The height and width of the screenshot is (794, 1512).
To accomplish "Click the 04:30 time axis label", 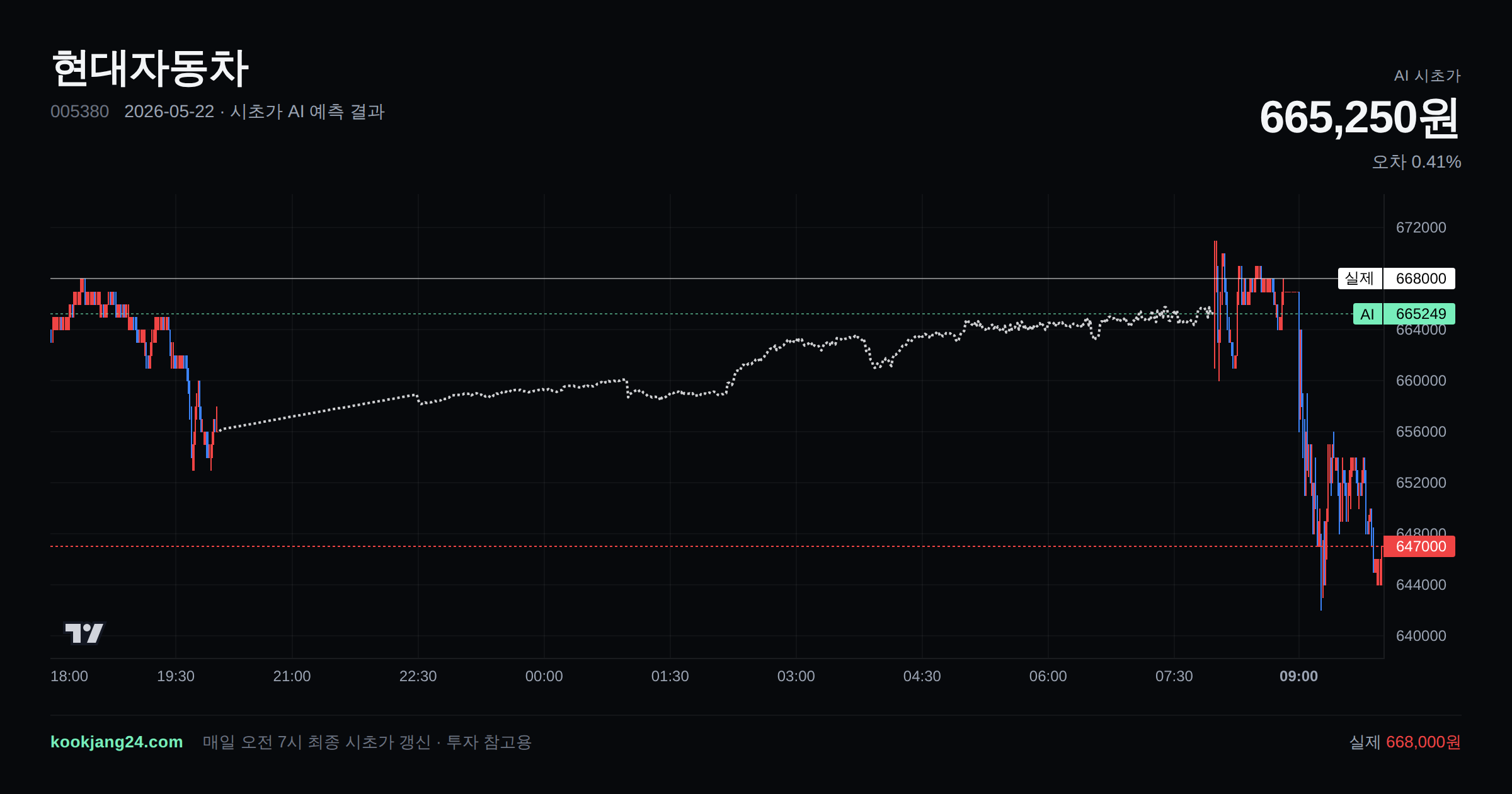I will (x=922, y=676).
